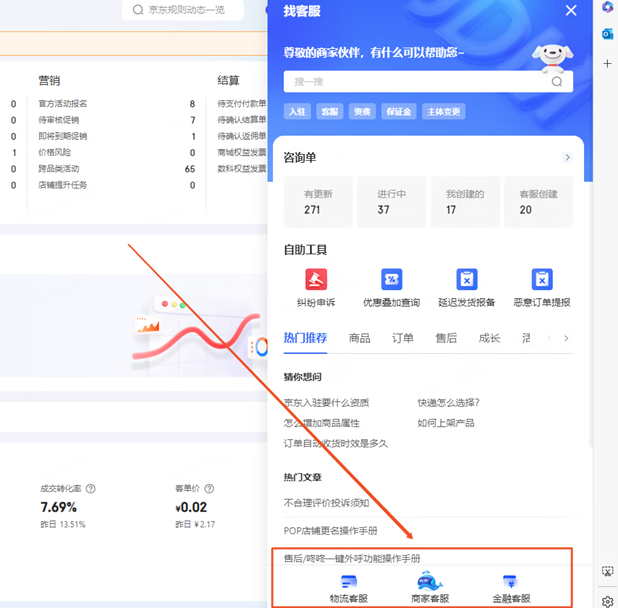The height and width of the screenshot is (608, 618).
Task: Open question 如何上架产品
Action: coord(446,423)
